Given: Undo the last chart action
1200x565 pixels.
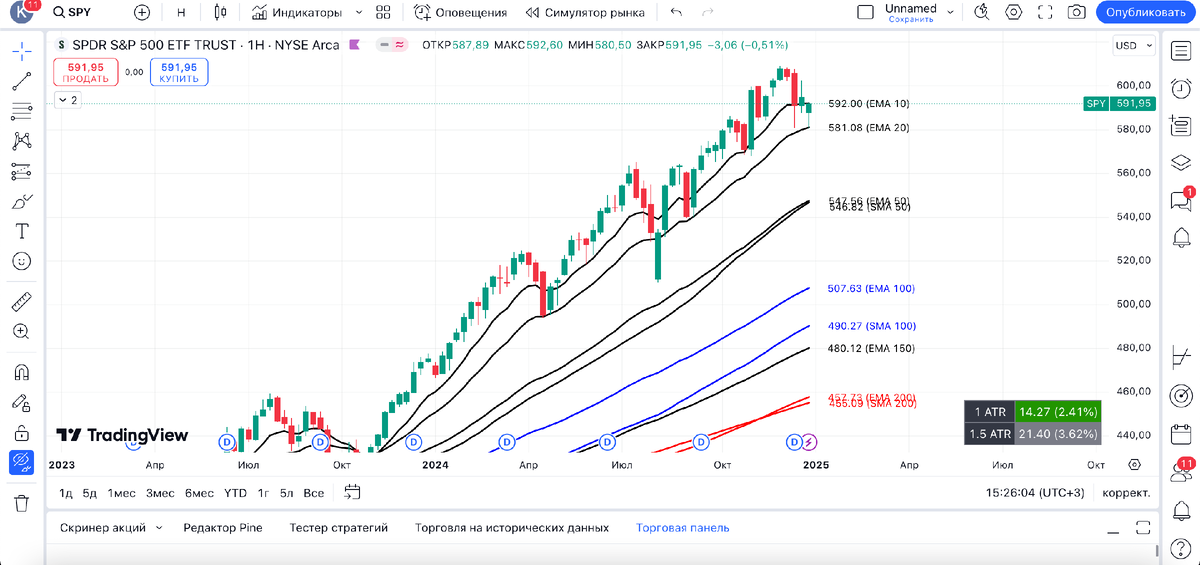Looking at the screenshot, I should (x=677, y=13).
